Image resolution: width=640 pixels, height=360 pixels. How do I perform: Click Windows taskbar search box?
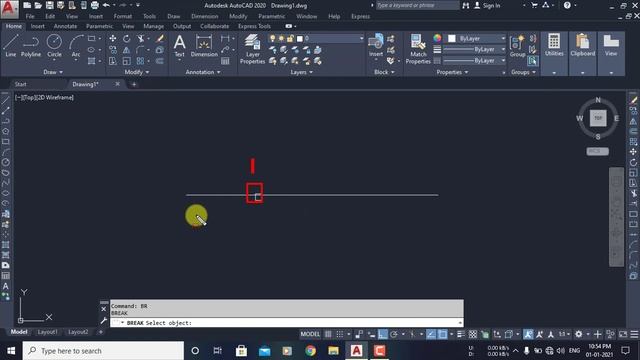tap(103, 351)
